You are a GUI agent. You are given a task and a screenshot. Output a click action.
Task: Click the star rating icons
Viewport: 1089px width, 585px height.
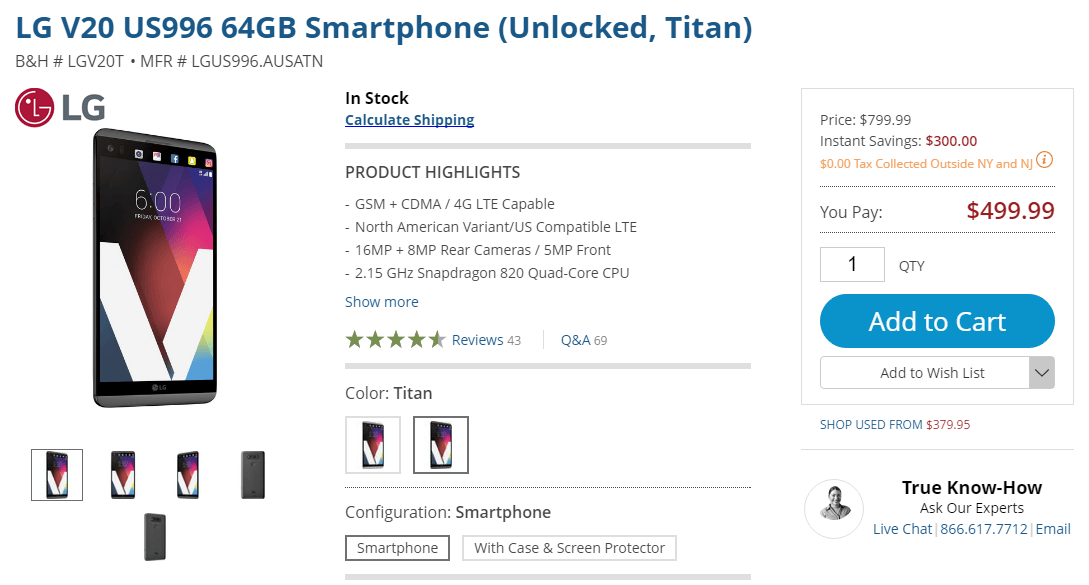[x=395, y=340]
